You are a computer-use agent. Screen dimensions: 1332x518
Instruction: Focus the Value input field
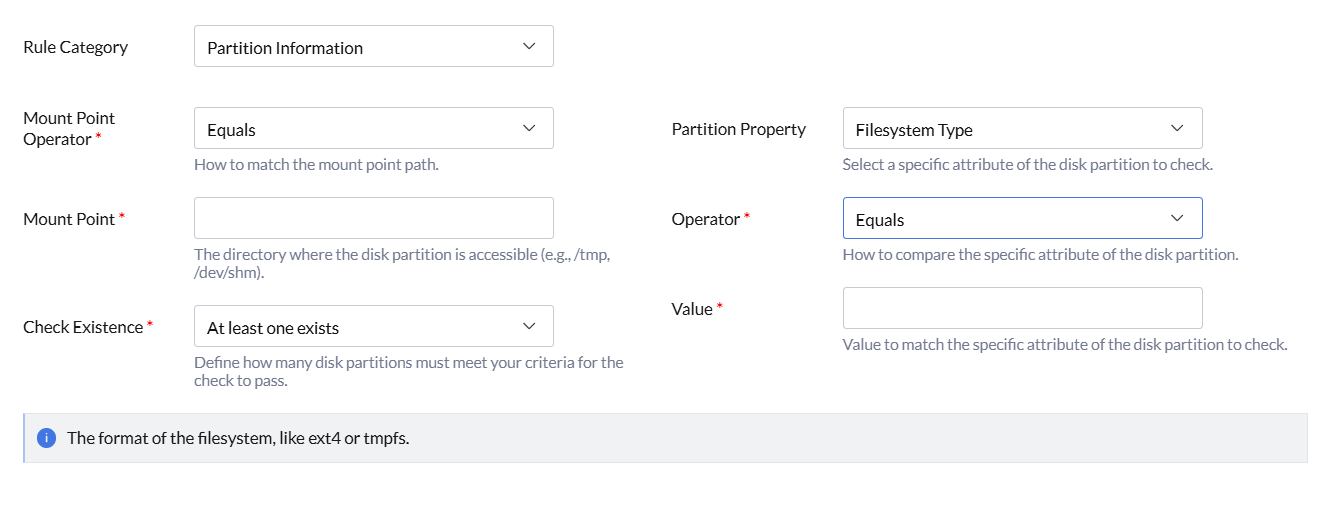[1022, 308]
